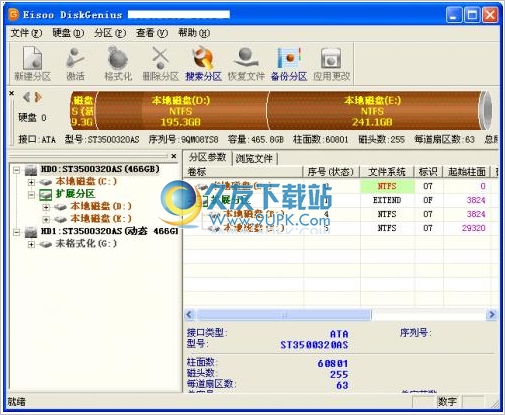Click the starting cylinder value 29320
This screenshot has height=415, width=505.
click(x=473, y=228)
